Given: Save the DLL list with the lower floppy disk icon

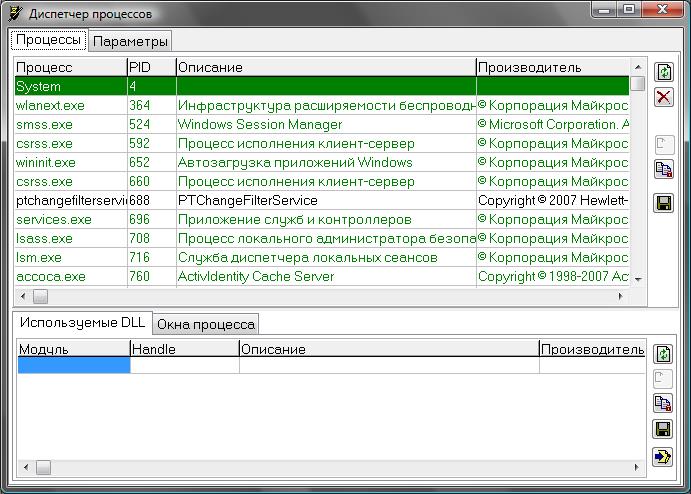Looking at the screenshot, I should (x=663, y=429).
